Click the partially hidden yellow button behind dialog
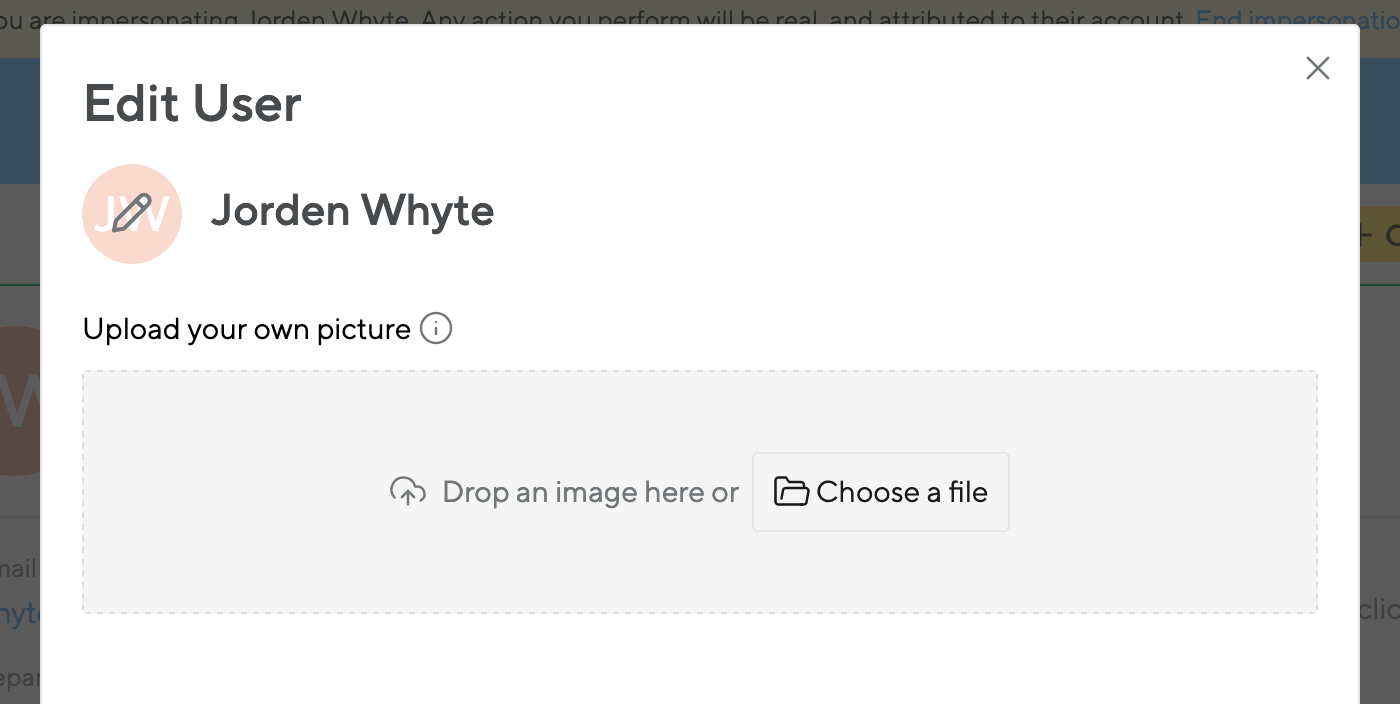The height and width of the screenshot is (704, 1400). coord(1380,235)
